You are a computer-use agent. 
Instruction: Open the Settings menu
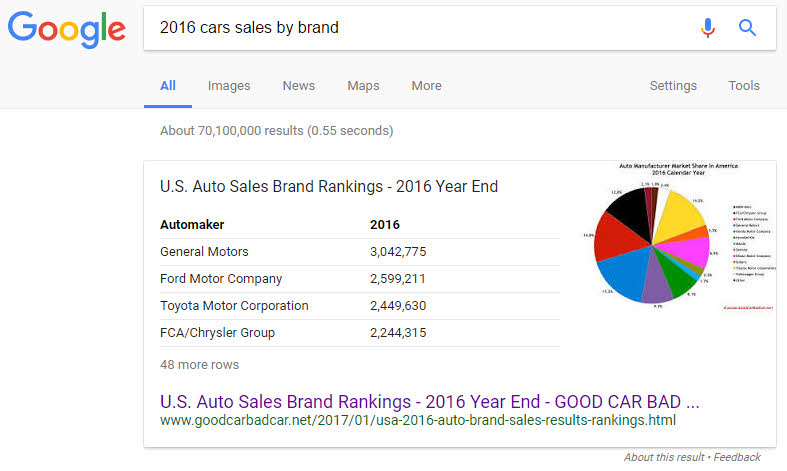(x=673, y=86)
